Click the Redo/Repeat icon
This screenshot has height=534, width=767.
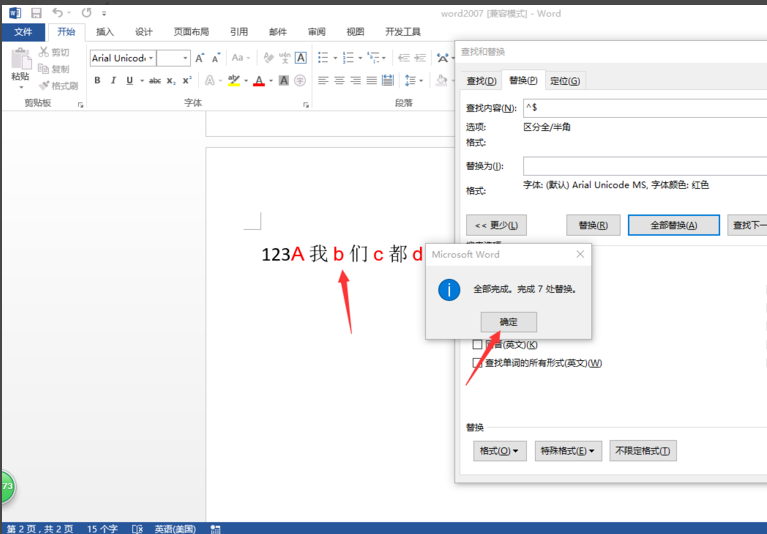(x=87, y=13)
